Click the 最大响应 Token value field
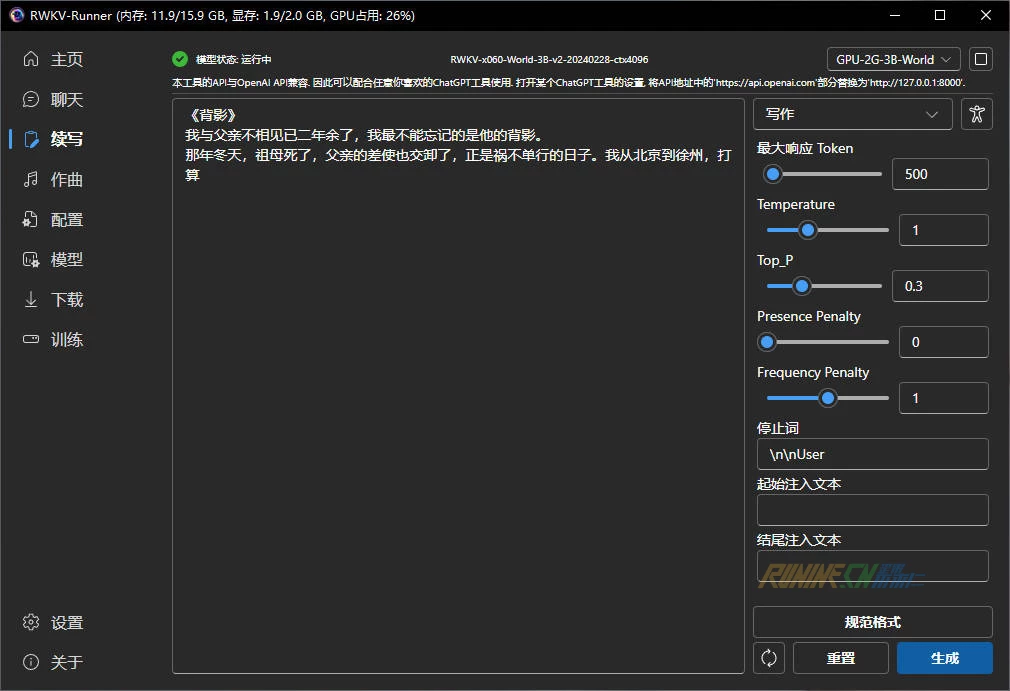The width and height of the screenshot is (1010, 691). (939, 174)
